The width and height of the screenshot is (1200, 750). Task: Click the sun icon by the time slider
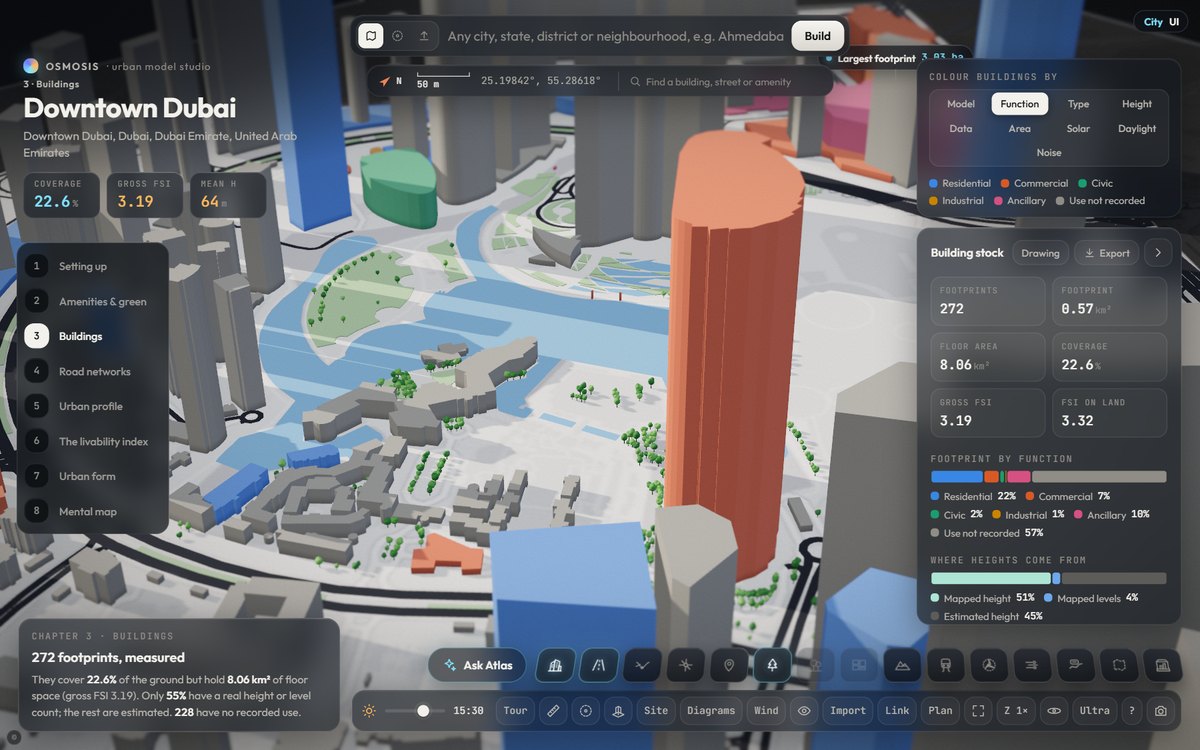click(x=369, y=711)
